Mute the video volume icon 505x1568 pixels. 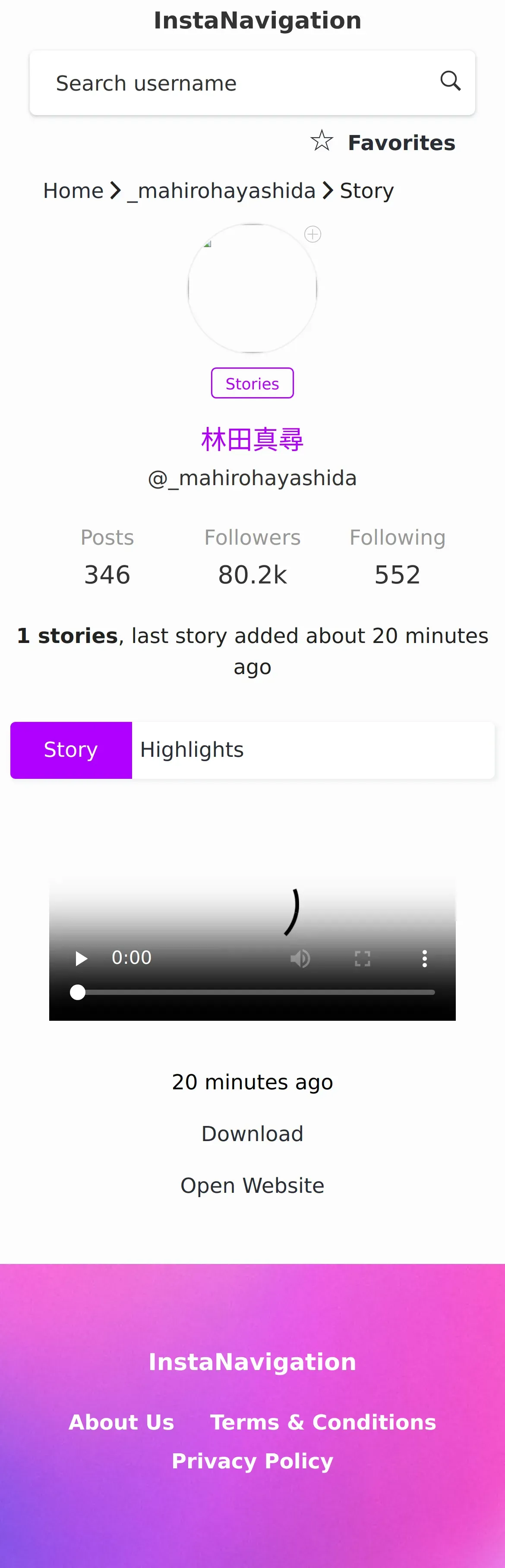[300, 959]
